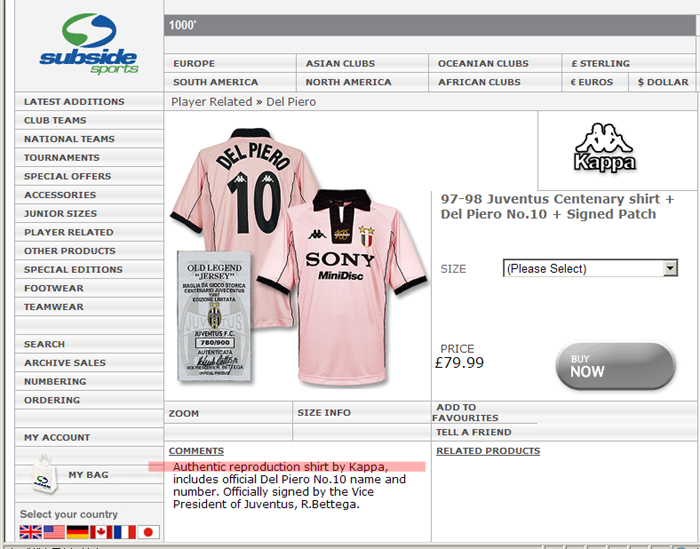Viewport: 700px width, 549px height.
Task: Select the UK flag icon
Action: pos(31,532)
